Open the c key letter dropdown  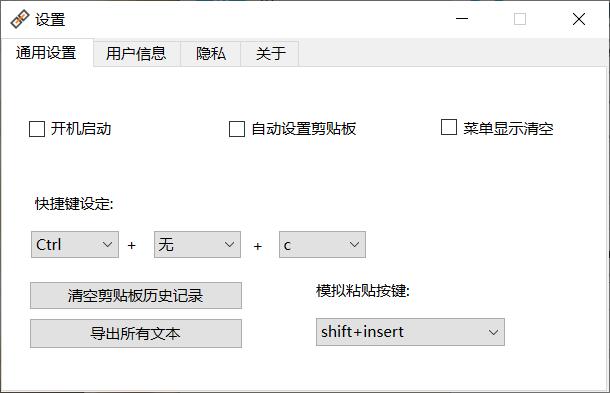pos(322,244)
